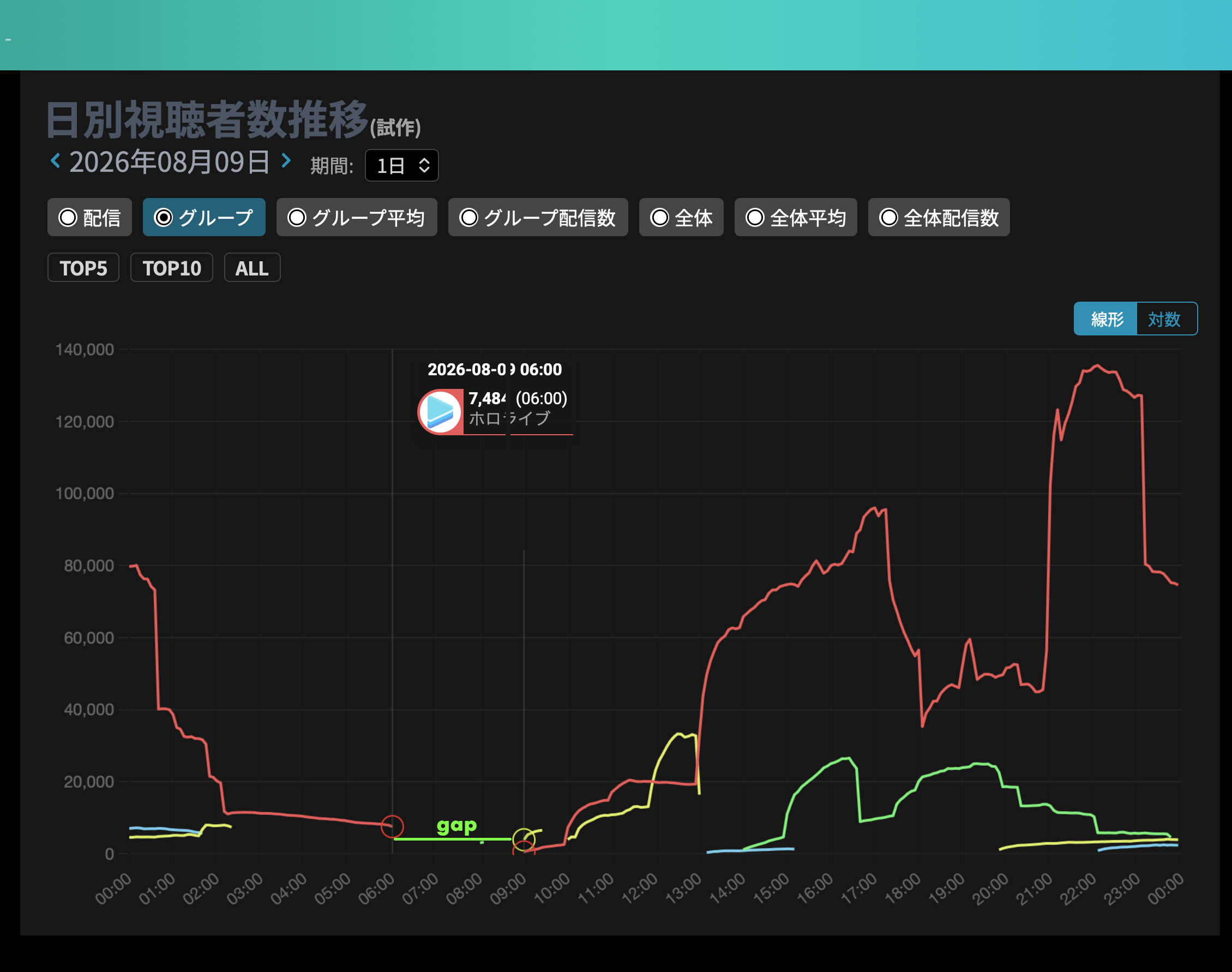Go to the previous day arrow
Screen dimensions: 1232x972
pos(55,160)
